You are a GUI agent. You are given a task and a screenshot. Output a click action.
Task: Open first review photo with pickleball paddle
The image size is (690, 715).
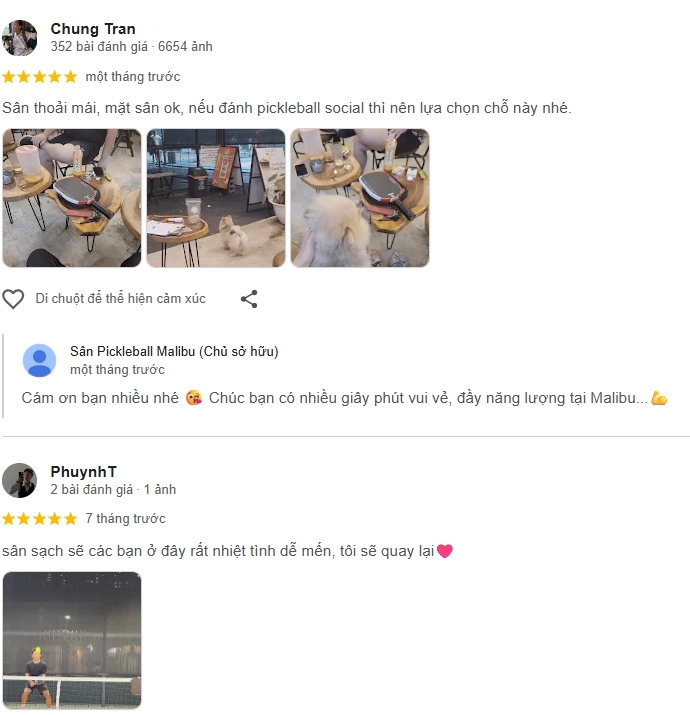(x=72, y=198)
